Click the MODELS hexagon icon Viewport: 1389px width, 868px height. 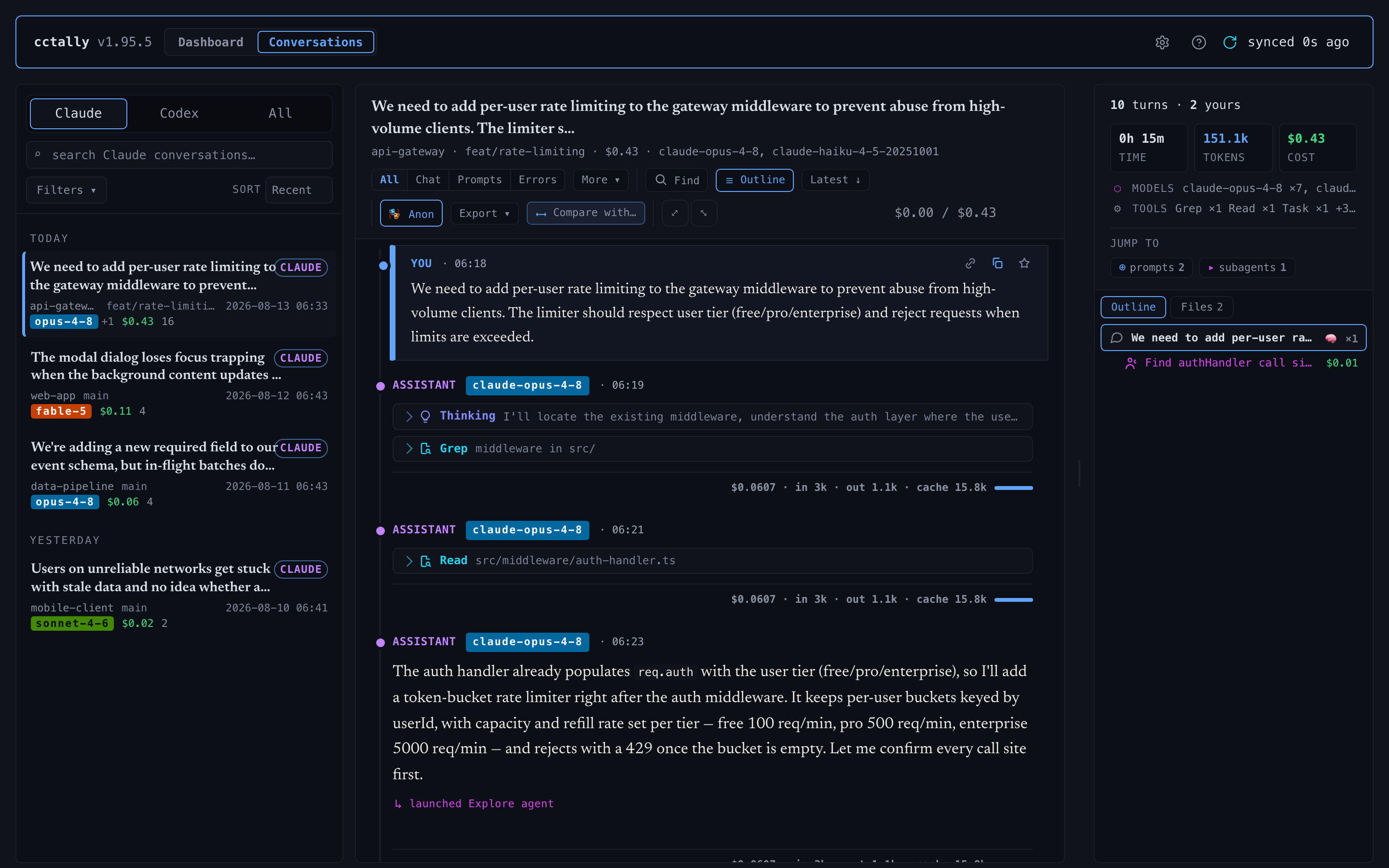[1117, 188]
